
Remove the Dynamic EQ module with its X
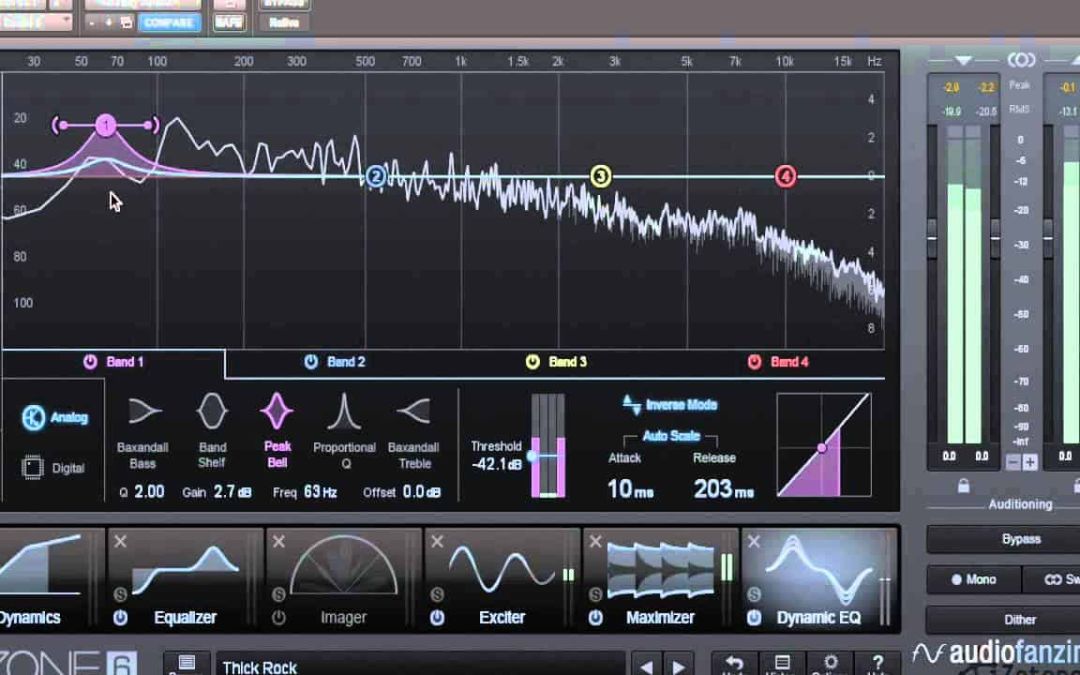pyautogui.click(x=754, y=542)
